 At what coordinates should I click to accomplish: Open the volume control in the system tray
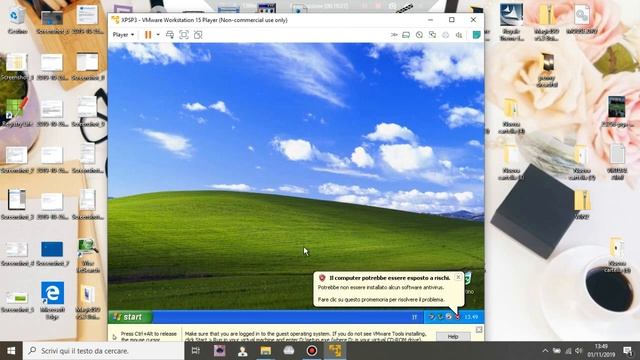coord(578,351)
